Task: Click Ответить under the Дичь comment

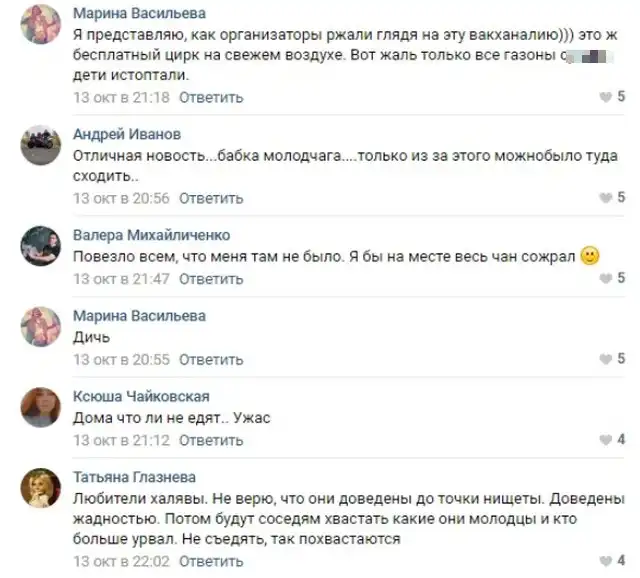Action: (x=211, y=360)
